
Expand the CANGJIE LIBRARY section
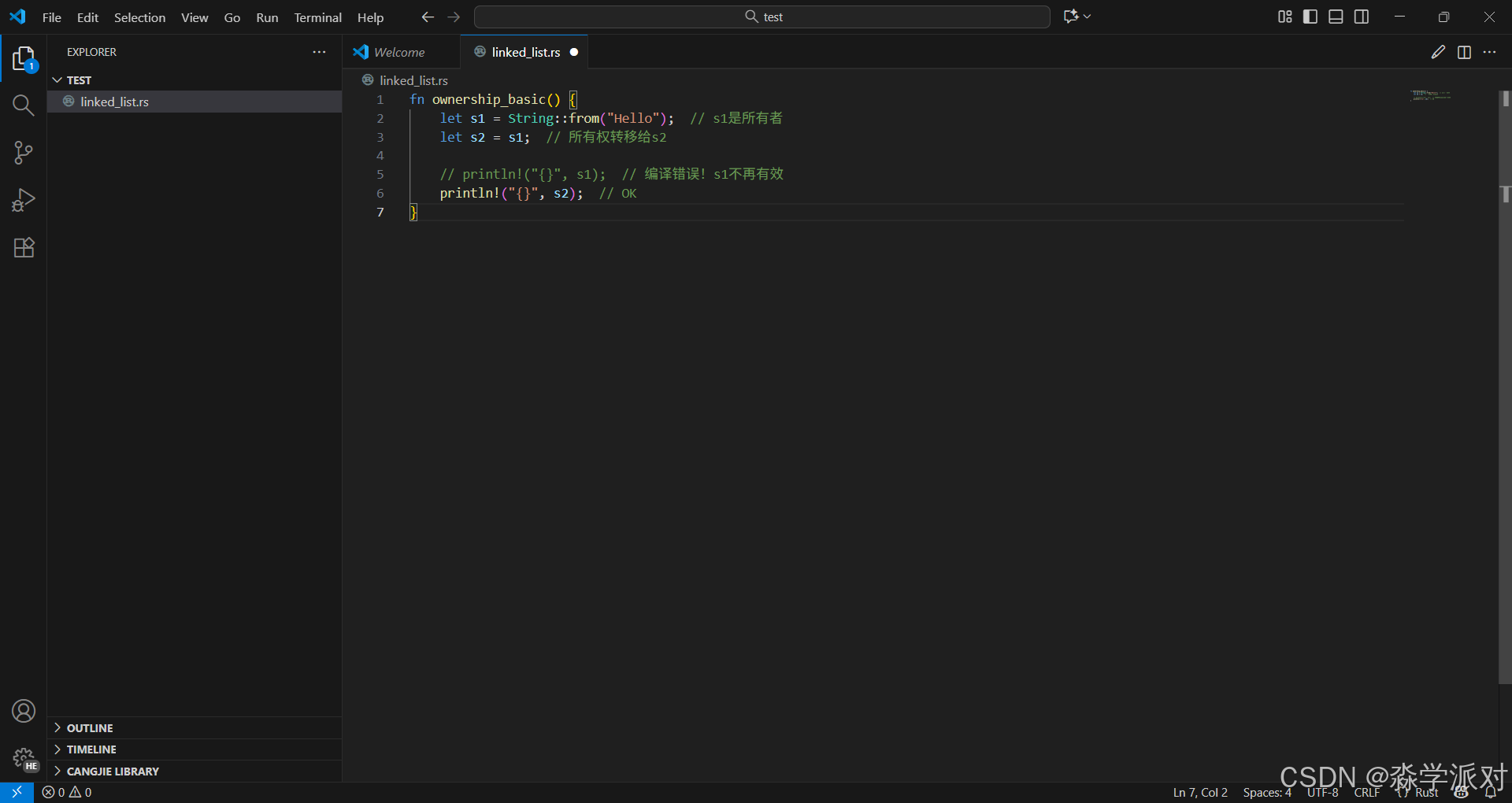click(195, 772)
